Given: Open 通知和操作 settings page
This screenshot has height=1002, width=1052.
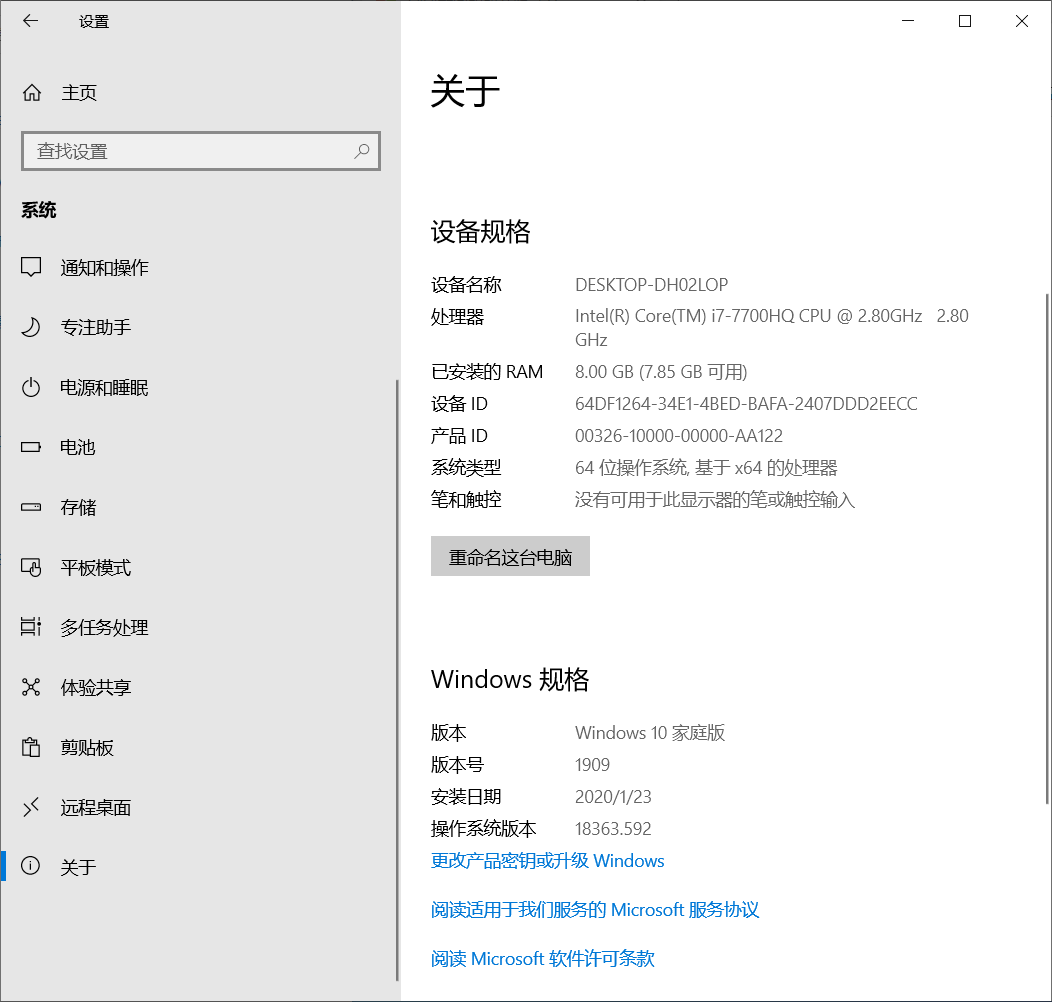Looking at the screenshot, I should click(199, 268).
